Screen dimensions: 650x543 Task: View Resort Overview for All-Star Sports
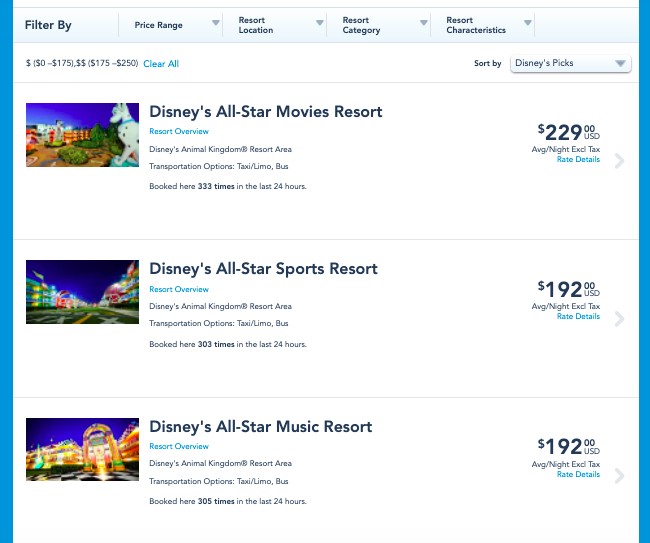click(x=179, y=289)
